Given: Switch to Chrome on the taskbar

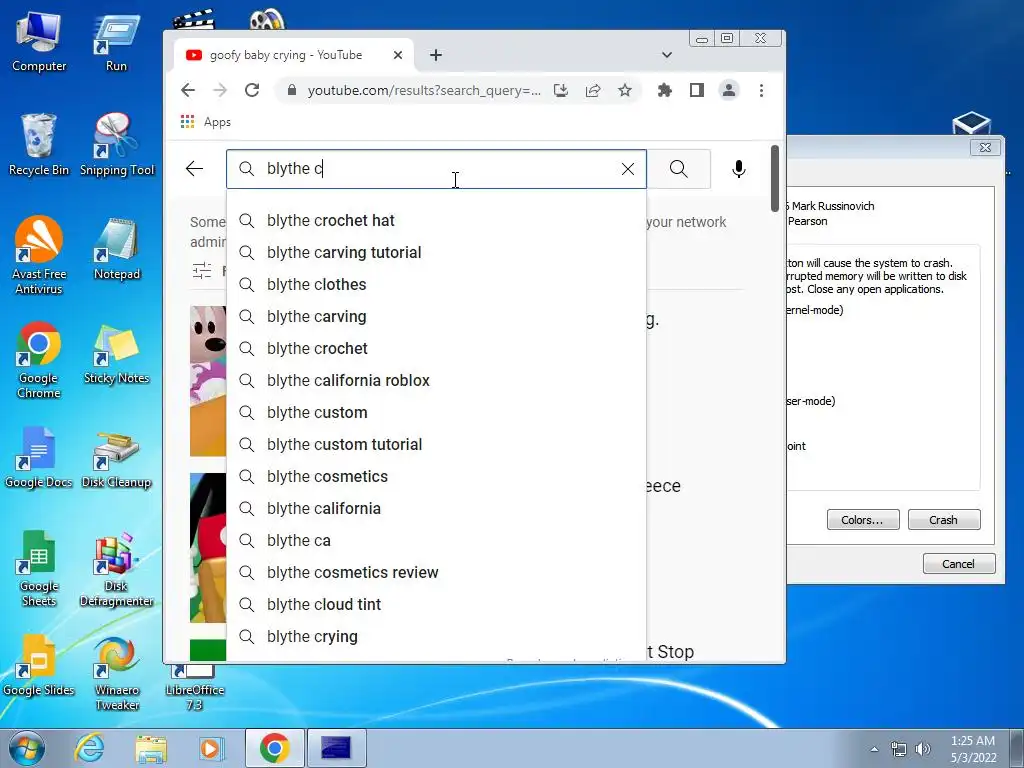Looking at the screenshot, I should coord(274,748).
